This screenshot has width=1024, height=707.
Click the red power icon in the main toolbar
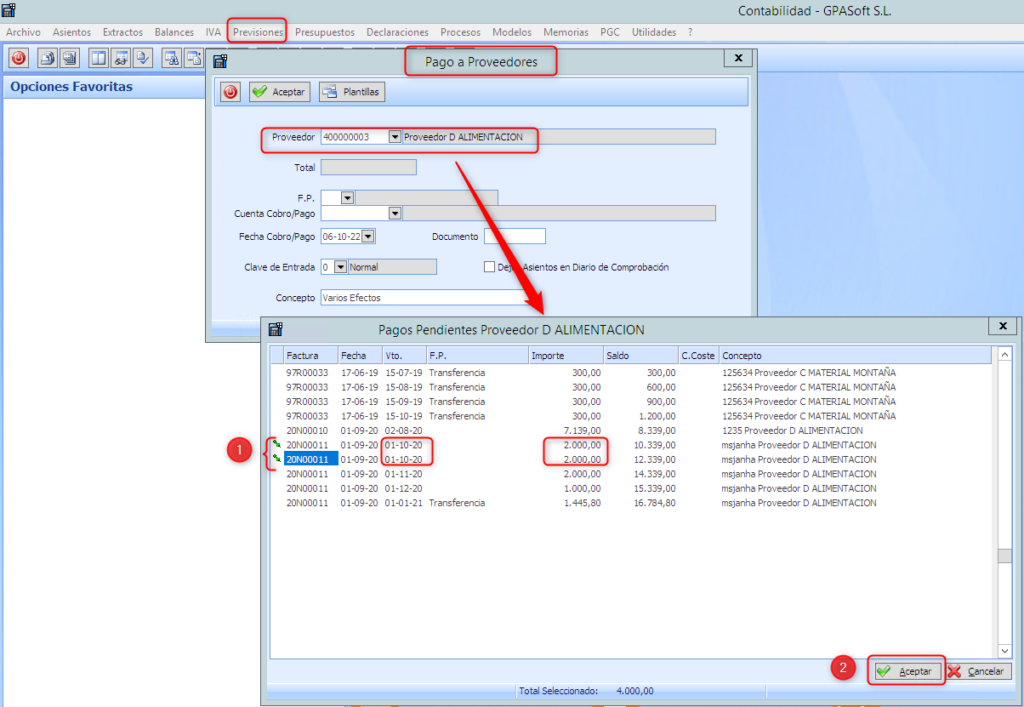tap(19, 57)
